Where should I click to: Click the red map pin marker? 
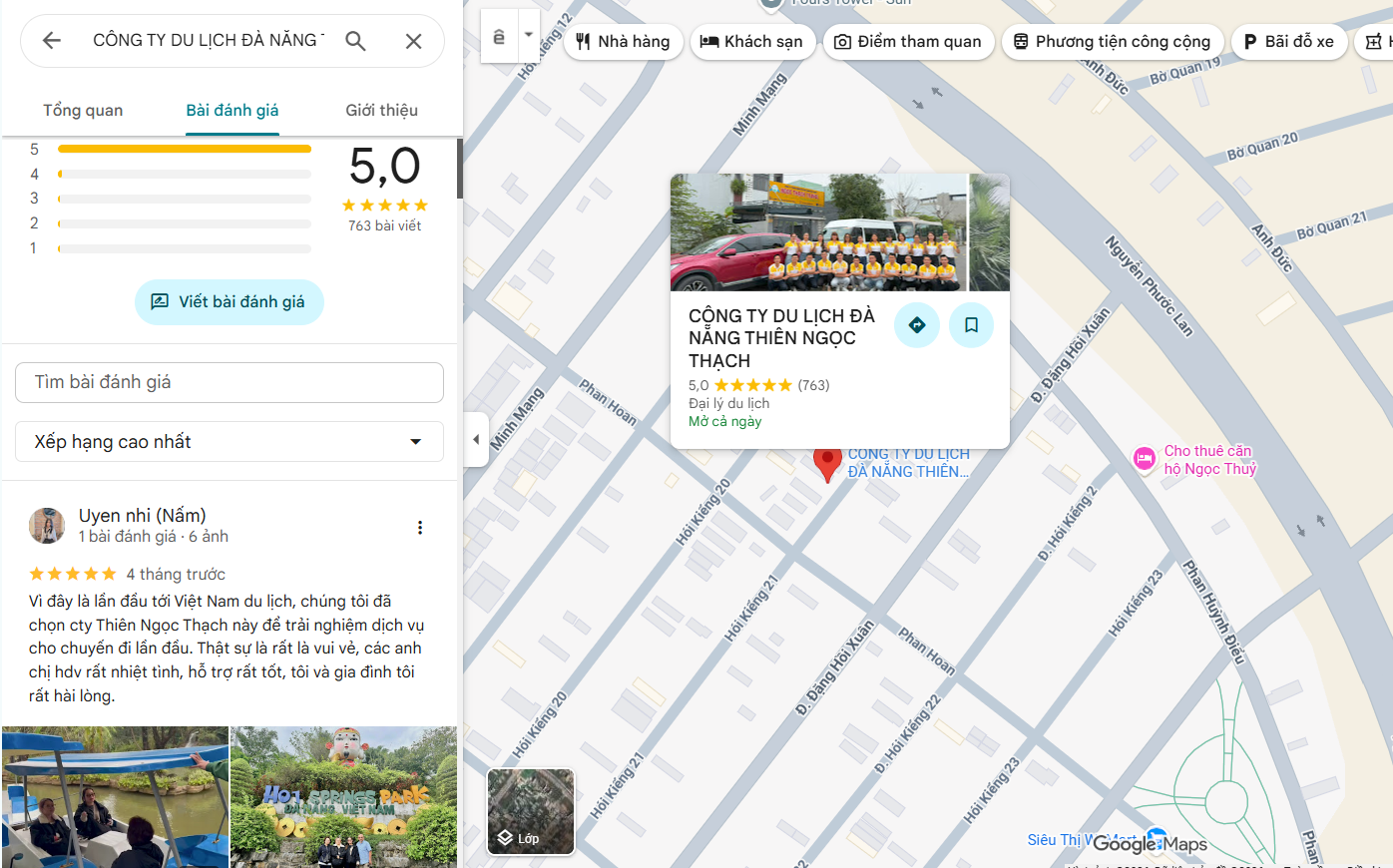point(827,464)
